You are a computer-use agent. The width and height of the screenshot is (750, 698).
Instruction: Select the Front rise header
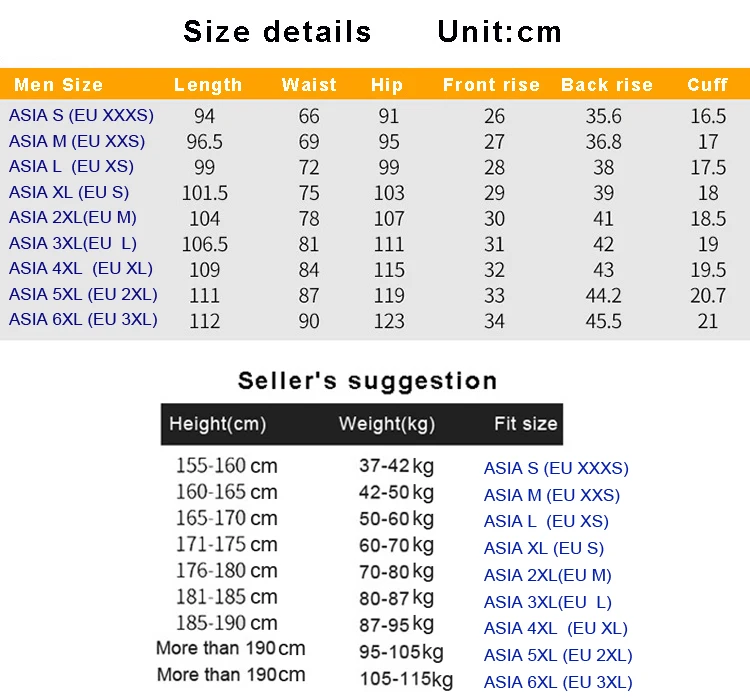pos(491,85)
